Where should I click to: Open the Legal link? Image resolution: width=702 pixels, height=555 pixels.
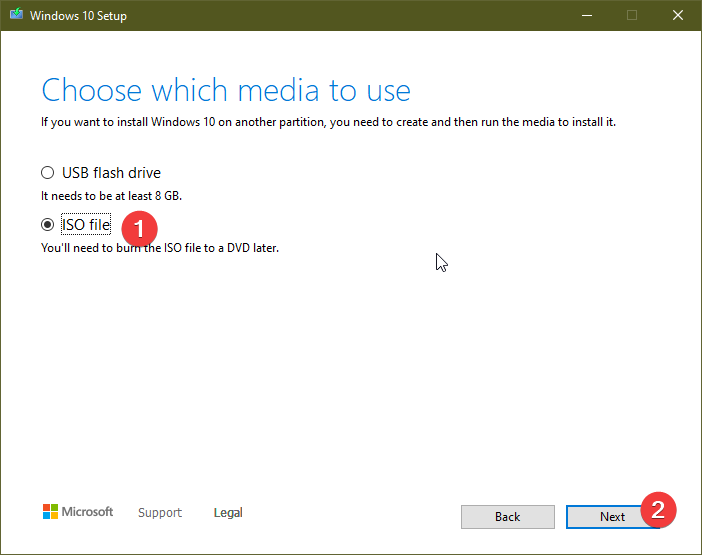[x=228, y=512]
